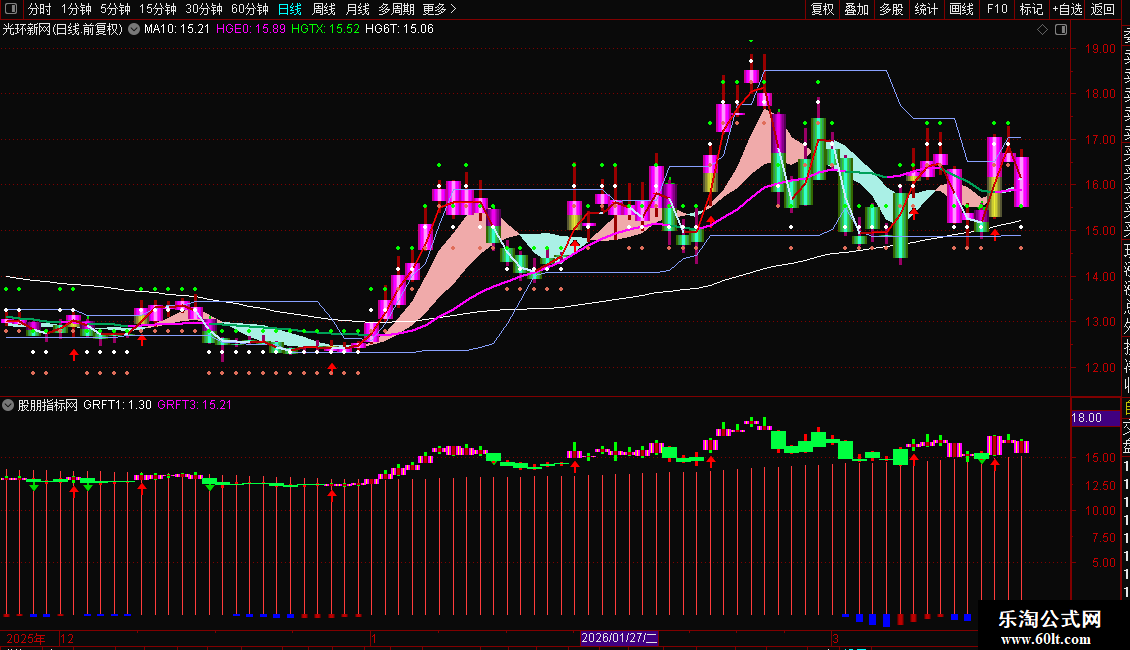Click the 12.50 indicator axis label

[x=1100, y=486]
